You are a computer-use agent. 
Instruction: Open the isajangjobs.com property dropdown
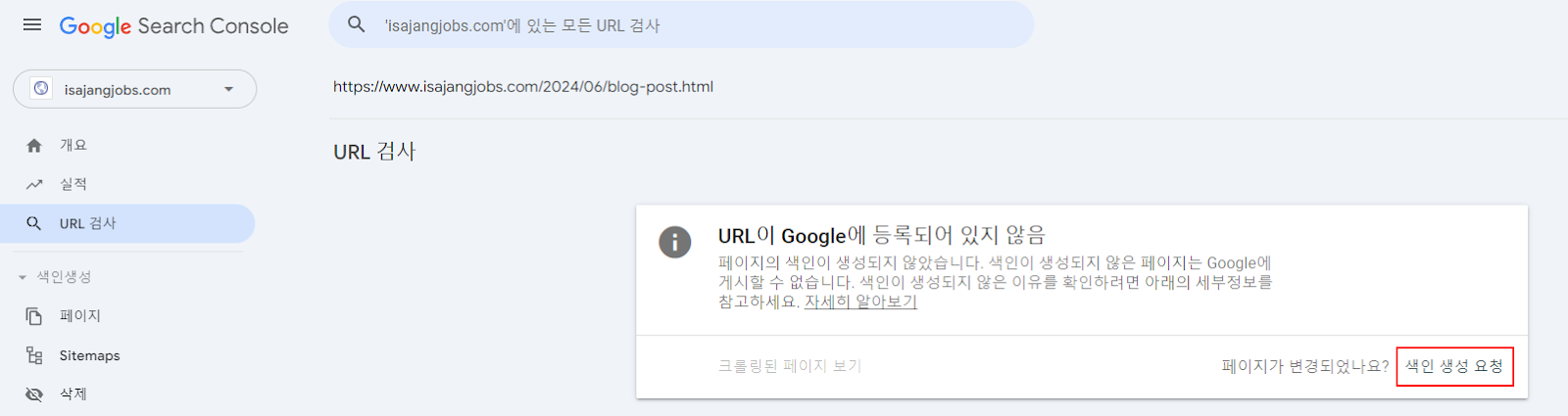coord(134,89)
